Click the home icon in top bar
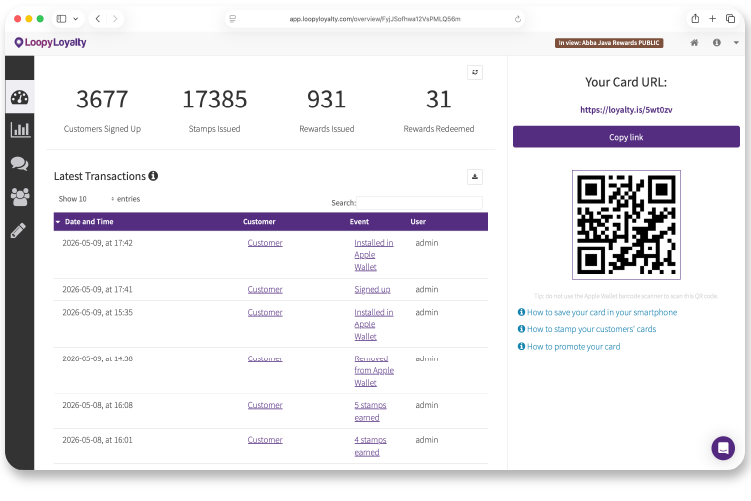The height and width of the screenshot is (501, 751). [x=694, y=43]
